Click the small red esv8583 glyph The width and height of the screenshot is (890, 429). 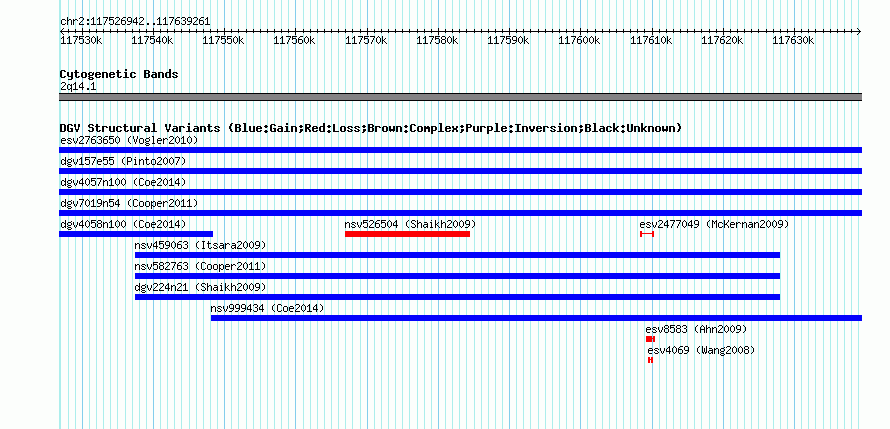pyautogui.click(x=650, y=339)
